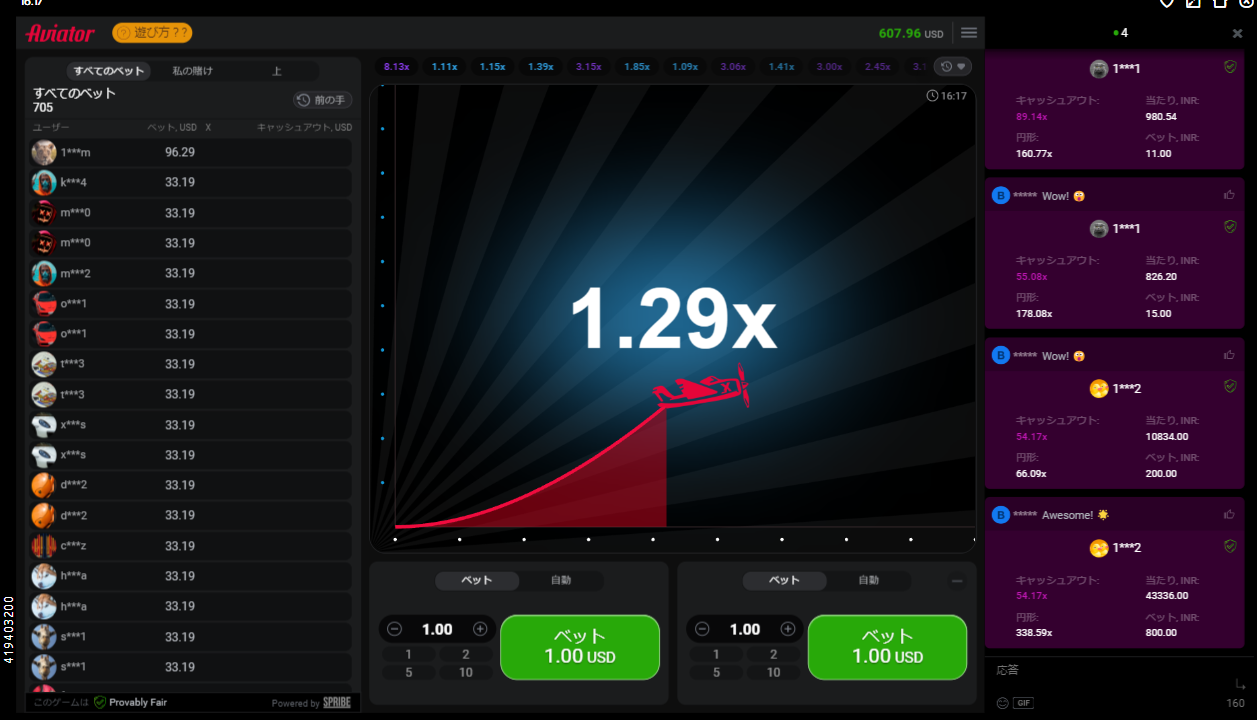Image resolution: width=1257 pixels, height=720 pixels.
Task: Open the emoji picker in chat
Action: click(x=1002, y=703)
